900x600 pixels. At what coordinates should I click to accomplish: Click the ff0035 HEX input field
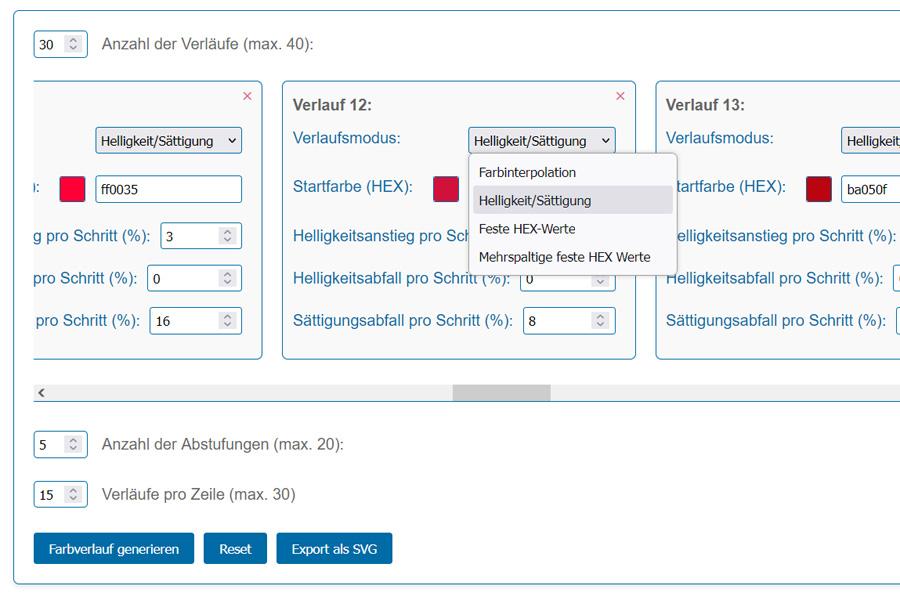[x=168, y=189]
